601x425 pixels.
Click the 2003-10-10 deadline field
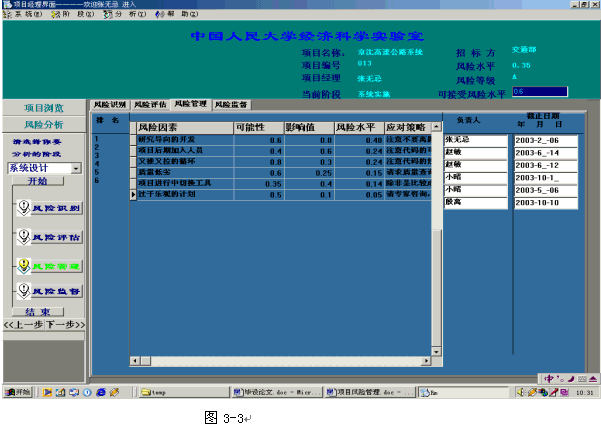click(546, 203)
